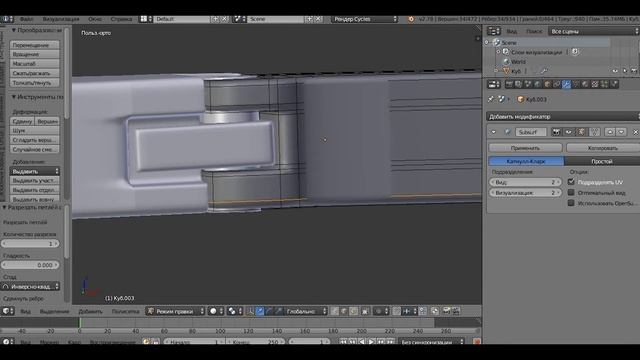Check Оптимальный вид checkbox
640x360 pixels.
[571, 192]
